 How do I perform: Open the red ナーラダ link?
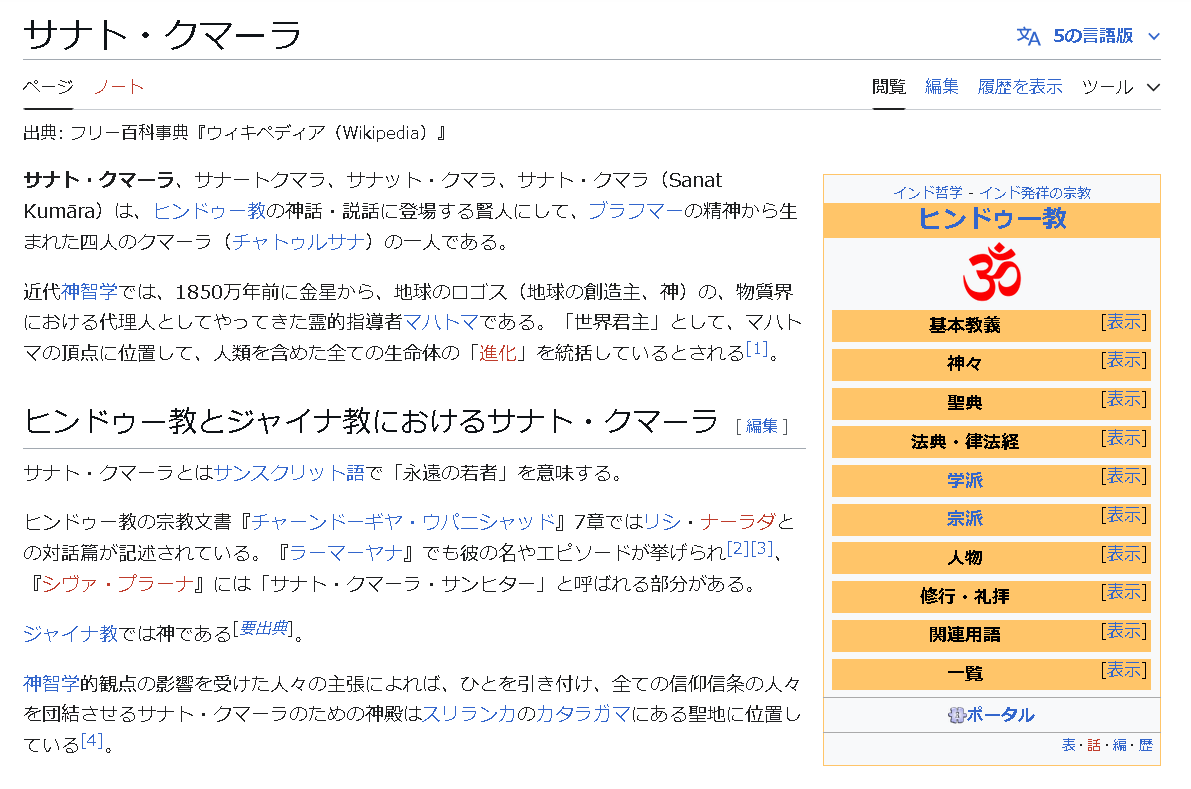pos(738,522)
